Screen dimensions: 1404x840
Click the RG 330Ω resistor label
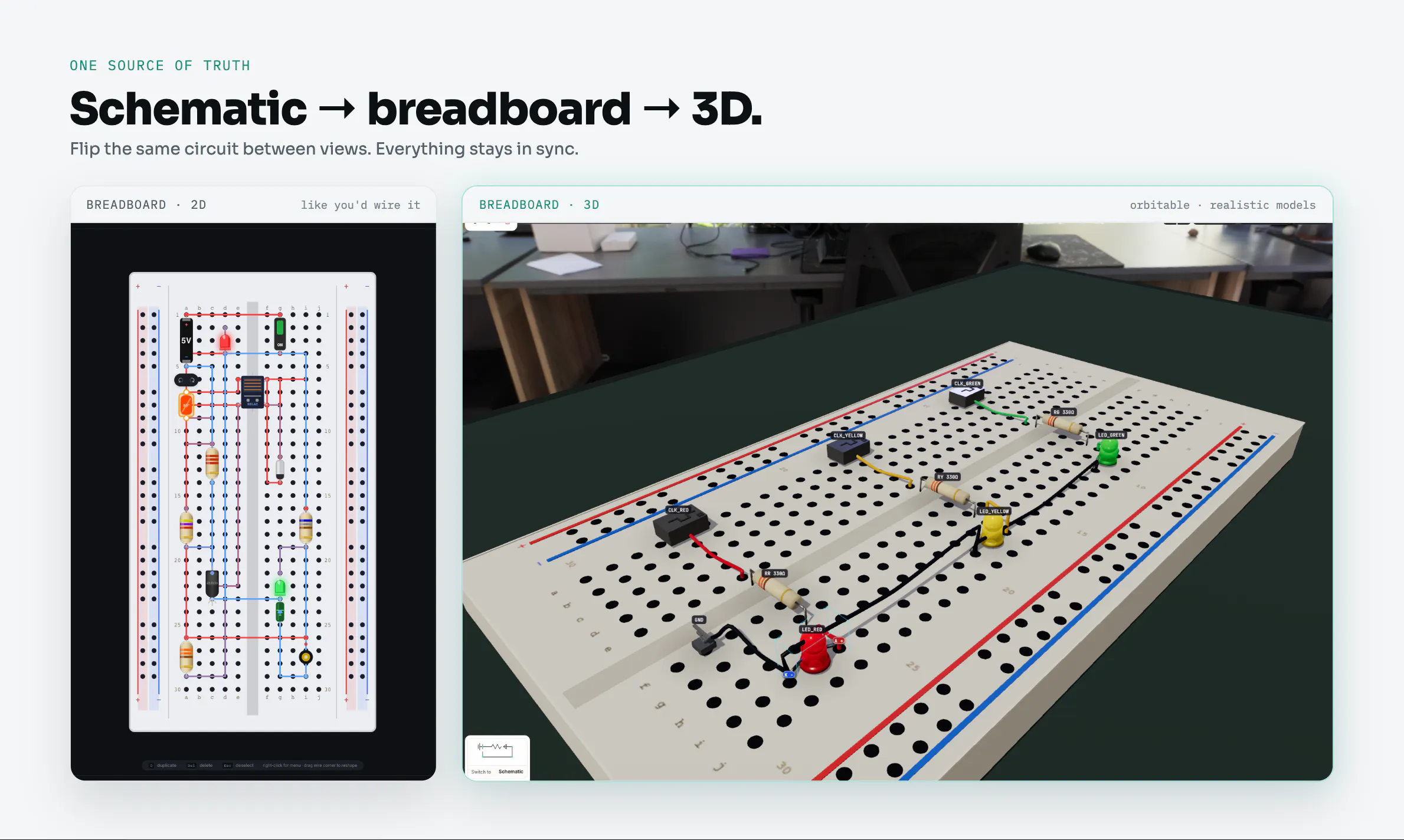(1063, 412)
